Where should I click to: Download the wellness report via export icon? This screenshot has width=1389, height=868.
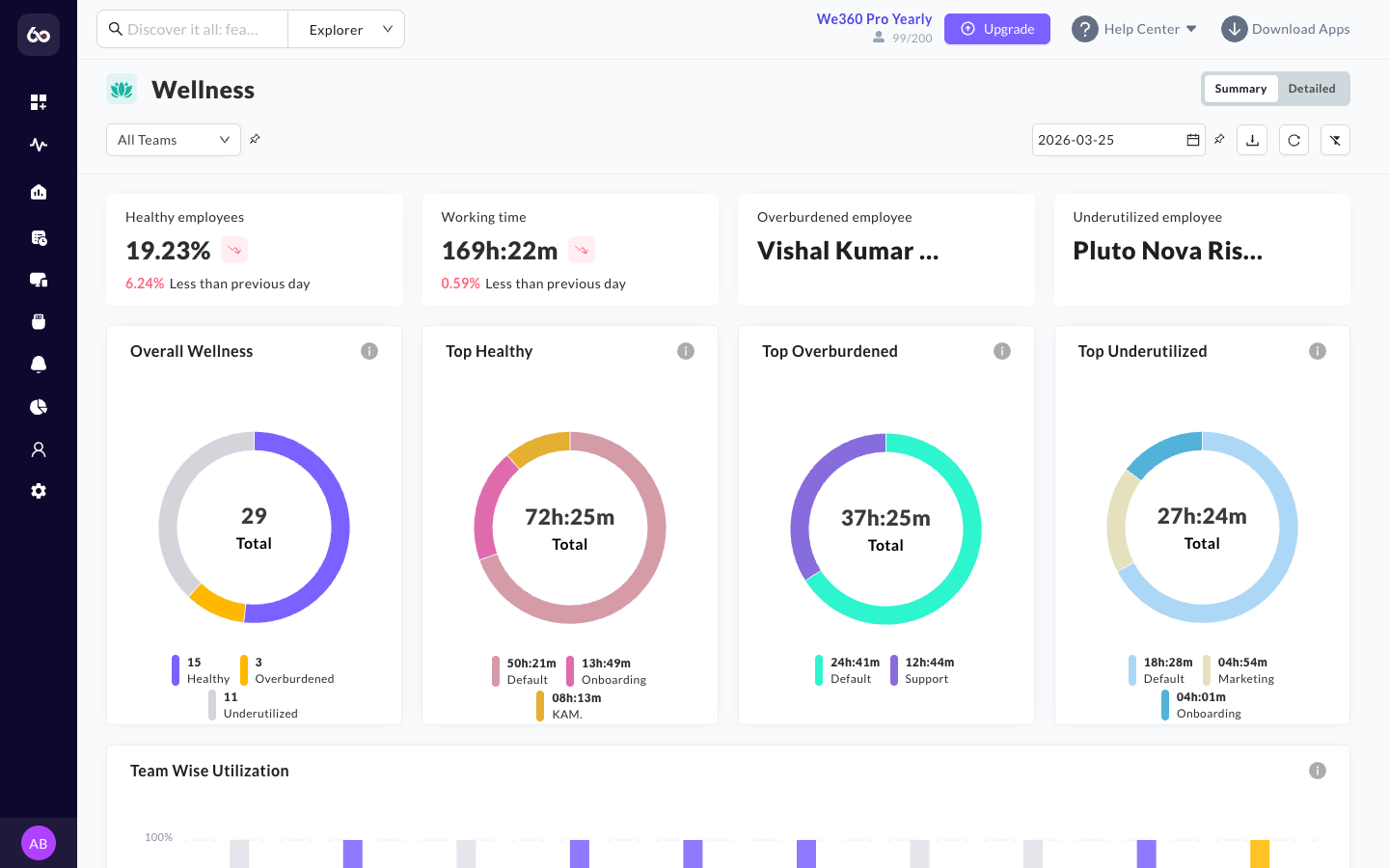[1252, 140]
